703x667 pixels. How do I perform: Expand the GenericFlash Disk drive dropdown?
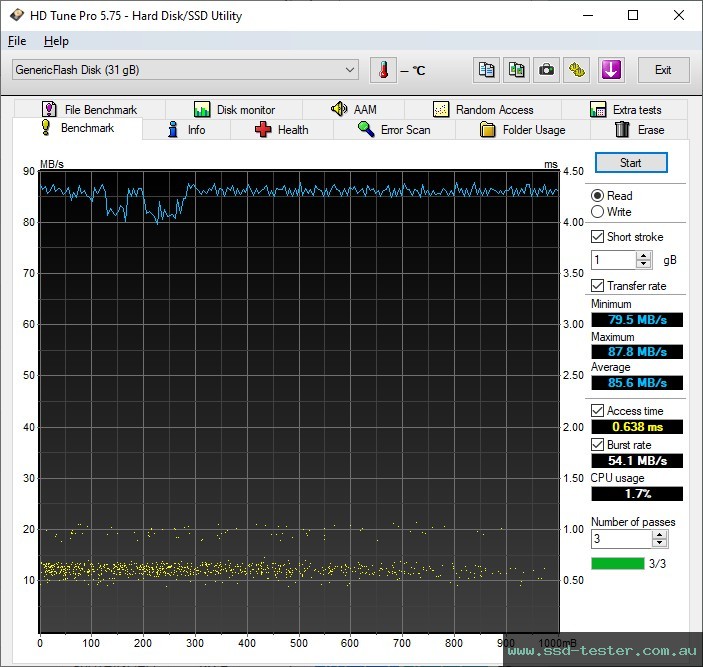[350, 70]
